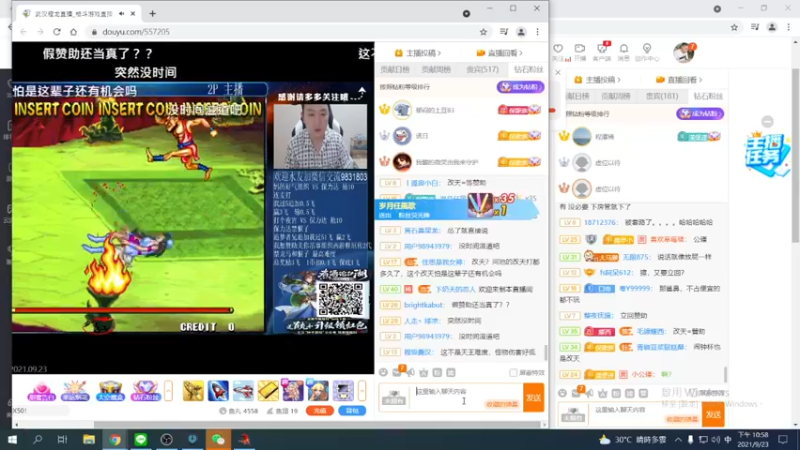Open the reading list icon in toolbar
This screenshot has height=450, width=800.
(504, 32)
